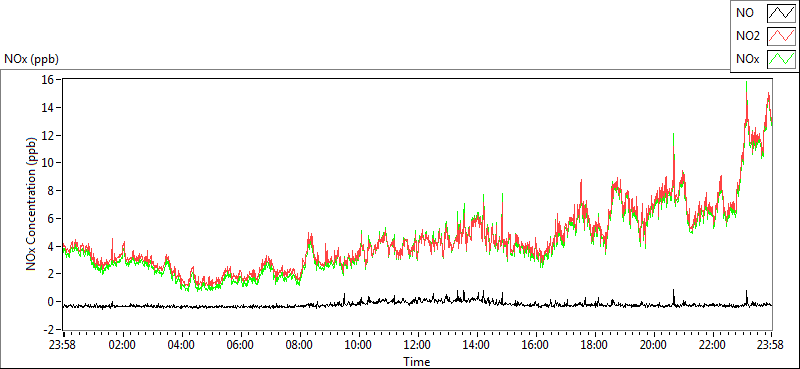800x369 pixels.
Task: Select the NOx Concentration (ppb) axis label
Action: click(x=31, y=204)
